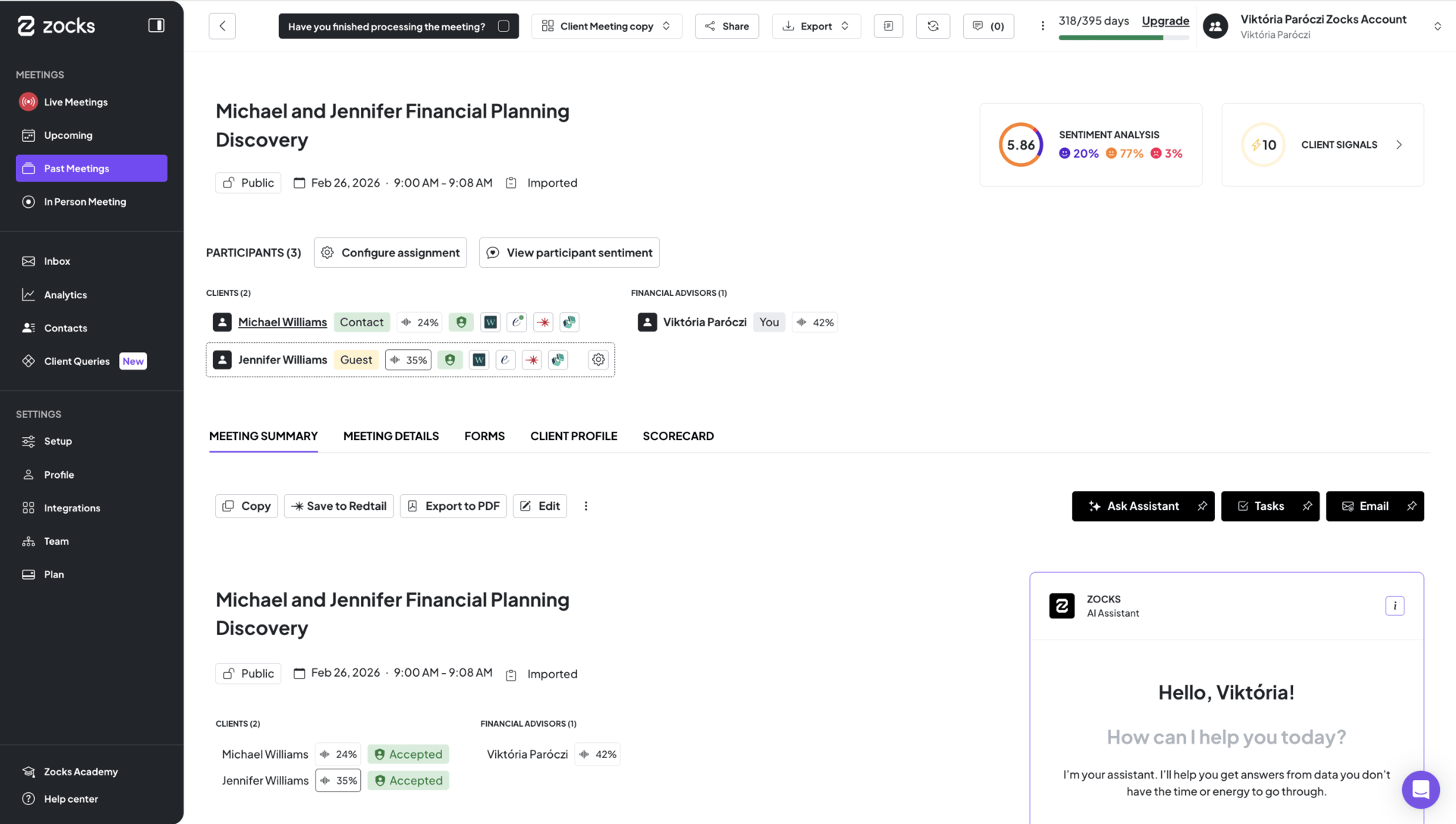Viewport: 1456px width, 824px height.
Task: Open Jennifer Williams participant settings gear
Action: [x=598, y=360]
